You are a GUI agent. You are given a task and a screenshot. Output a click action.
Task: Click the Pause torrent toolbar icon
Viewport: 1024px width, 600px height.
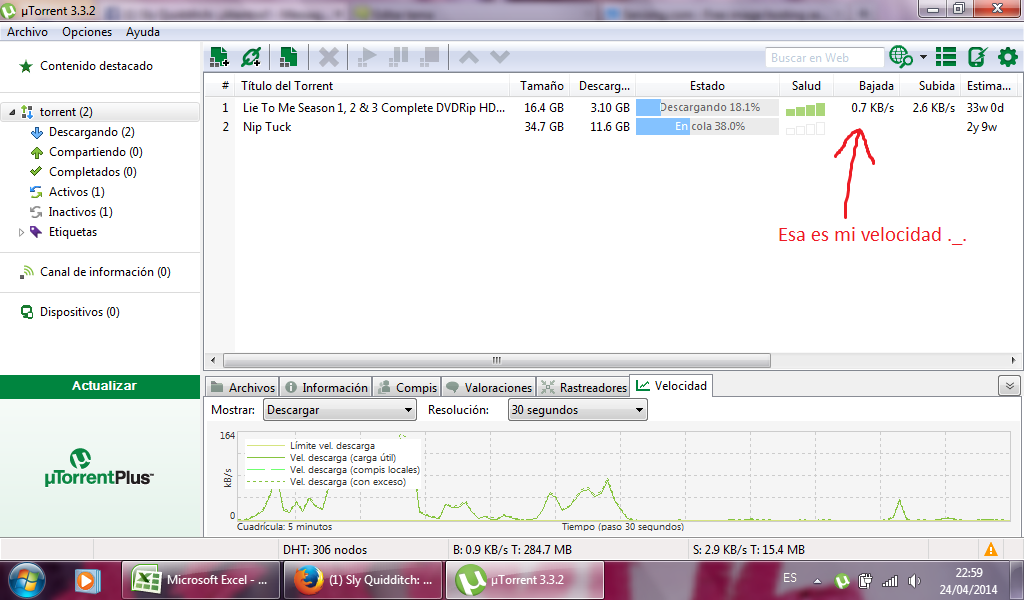point(398,57)
